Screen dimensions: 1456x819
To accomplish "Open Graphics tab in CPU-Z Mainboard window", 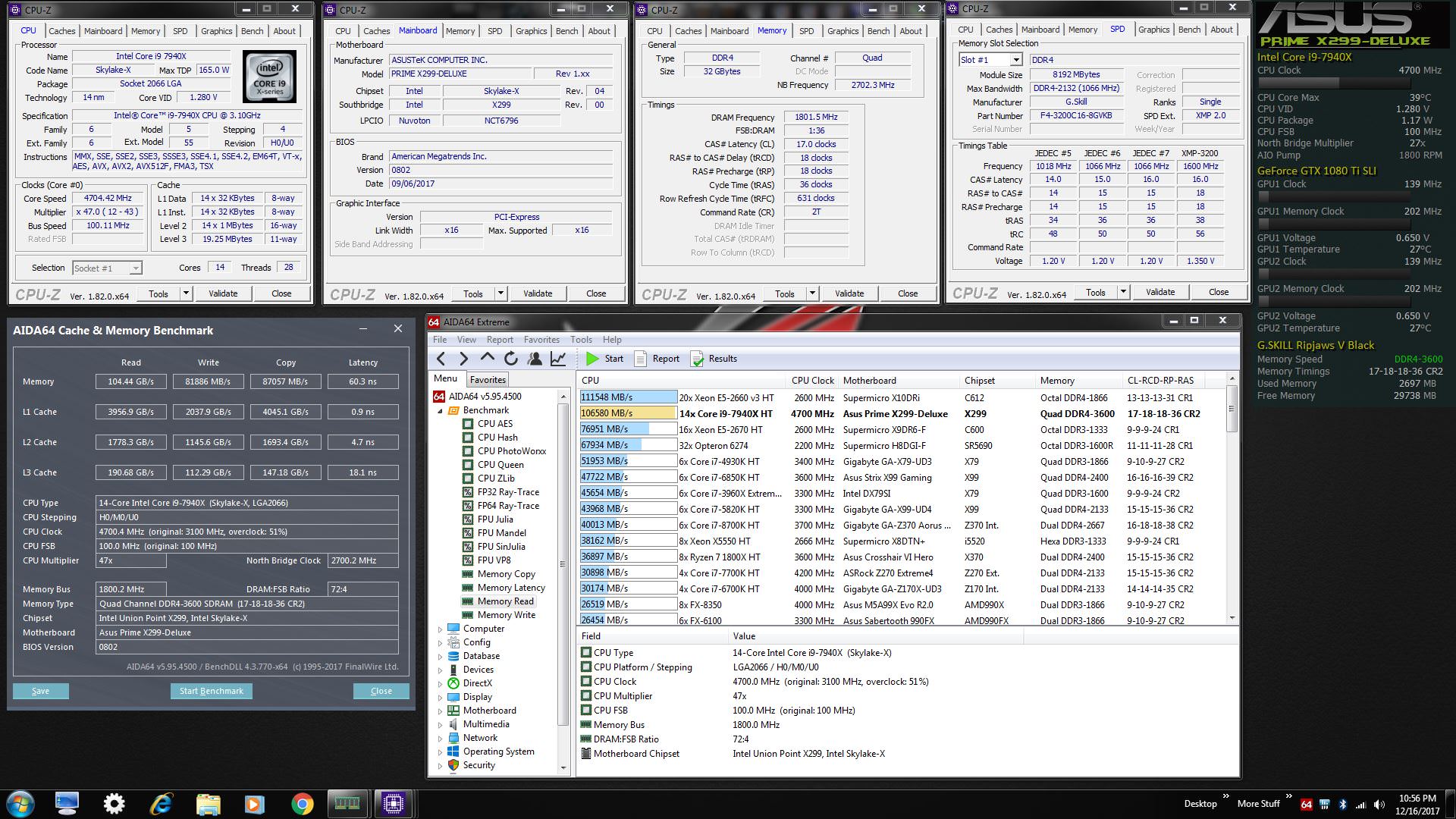I will pos(532,31).
